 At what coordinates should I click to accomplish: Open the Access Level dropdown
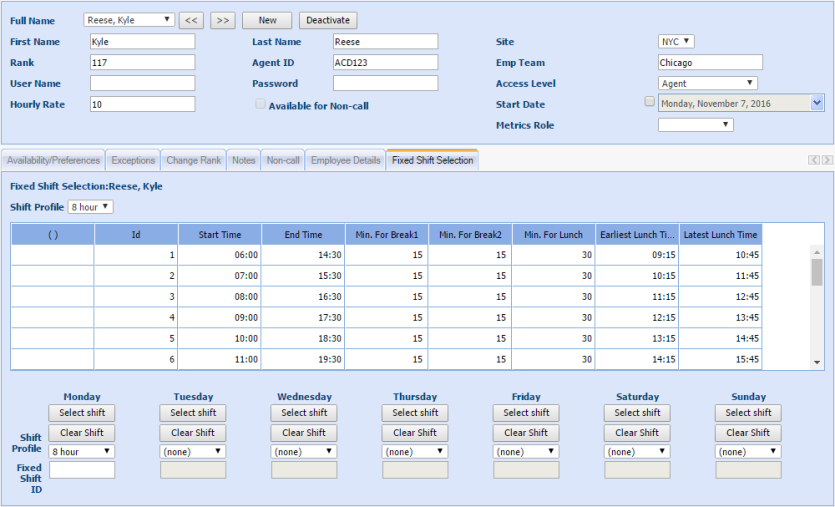click(707, 84)
